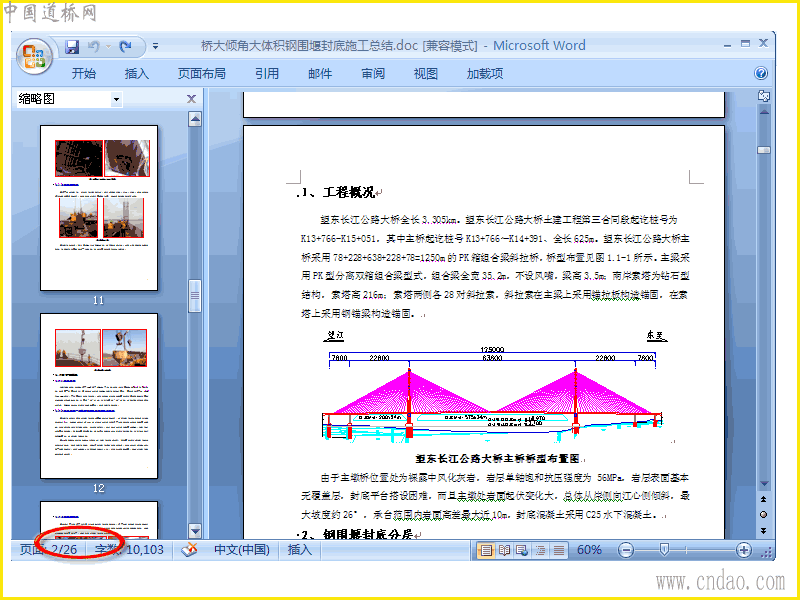This screenshot has height=600, width=800.
Task: Expand the 缩略图 pane type dropdown
Action: [117, 99]
